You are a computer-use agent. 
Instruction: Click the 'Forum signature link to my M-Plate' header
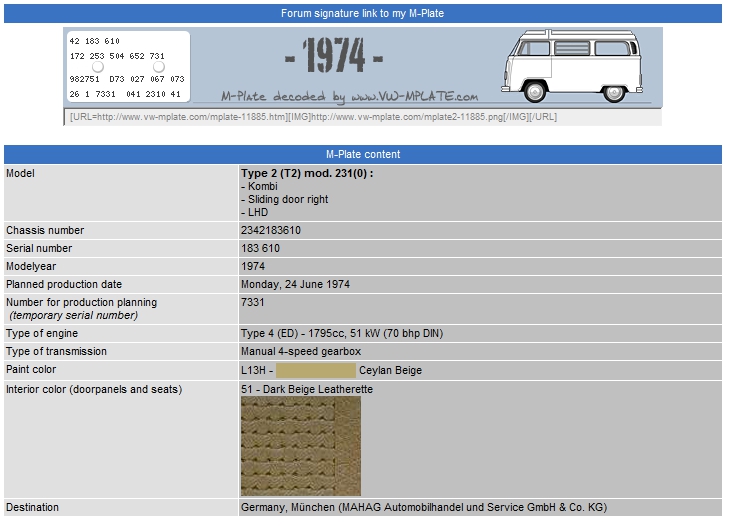click(362, 14)
